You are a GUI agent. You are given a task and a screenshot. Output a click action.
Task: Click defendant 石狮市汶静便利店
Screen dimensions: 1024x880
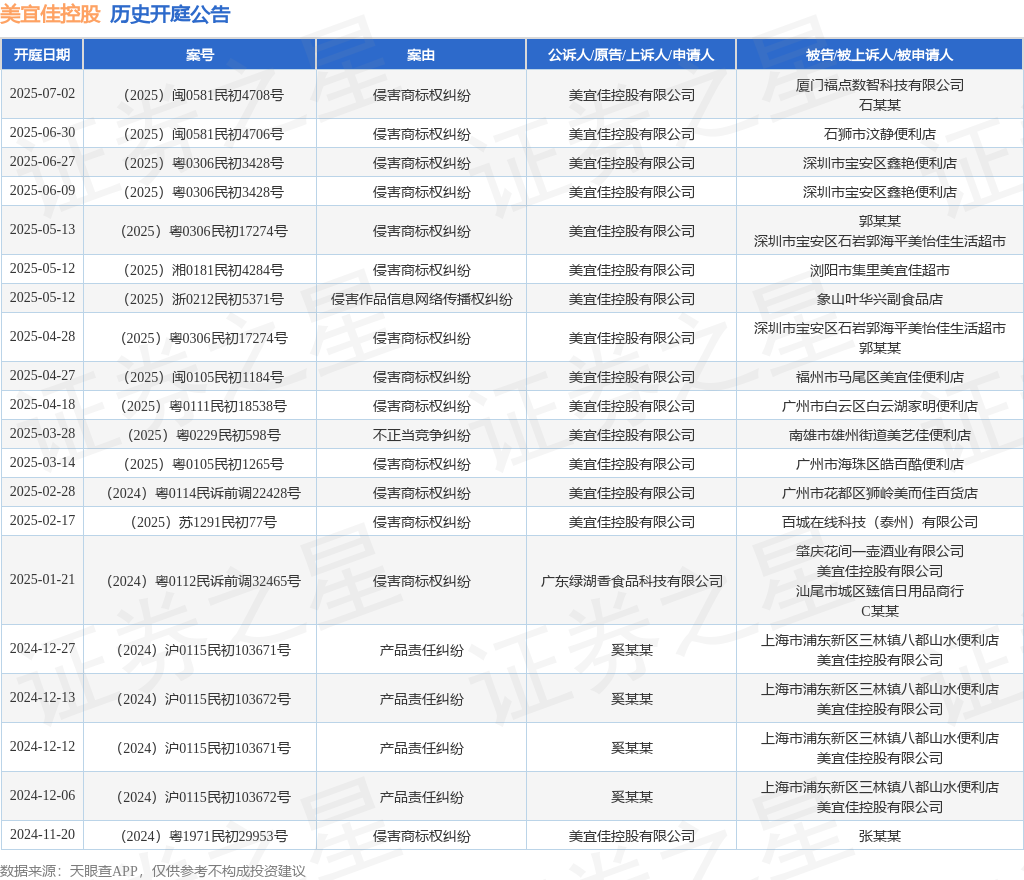[x=880, y=134]
